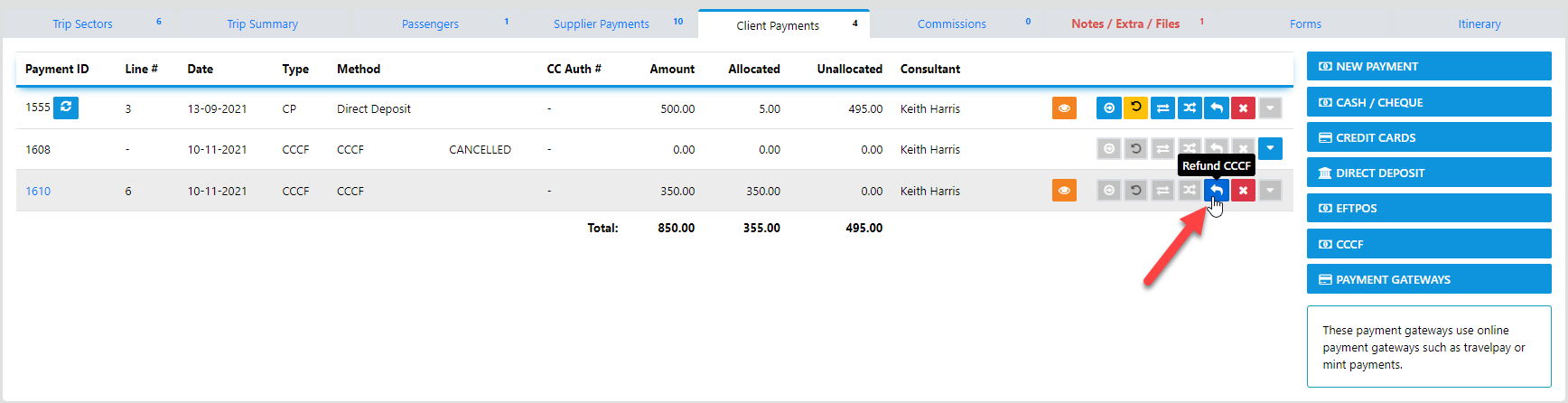Click refresh icon next to payment 1555
The height and width of the screenshot is (403, 1568).
(x=66, y=108)
